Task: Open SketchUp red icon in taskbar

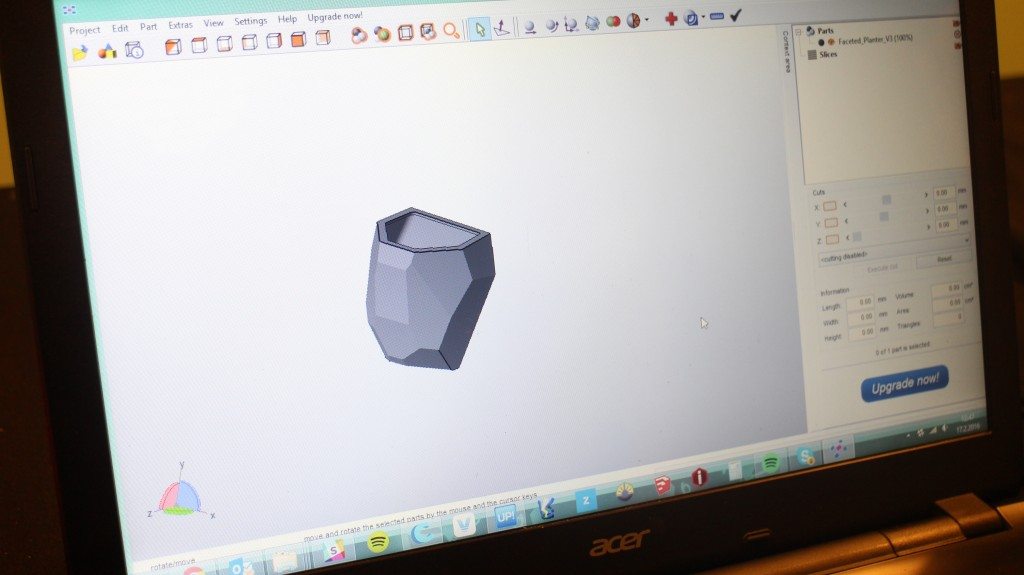Action: point(662,485)
